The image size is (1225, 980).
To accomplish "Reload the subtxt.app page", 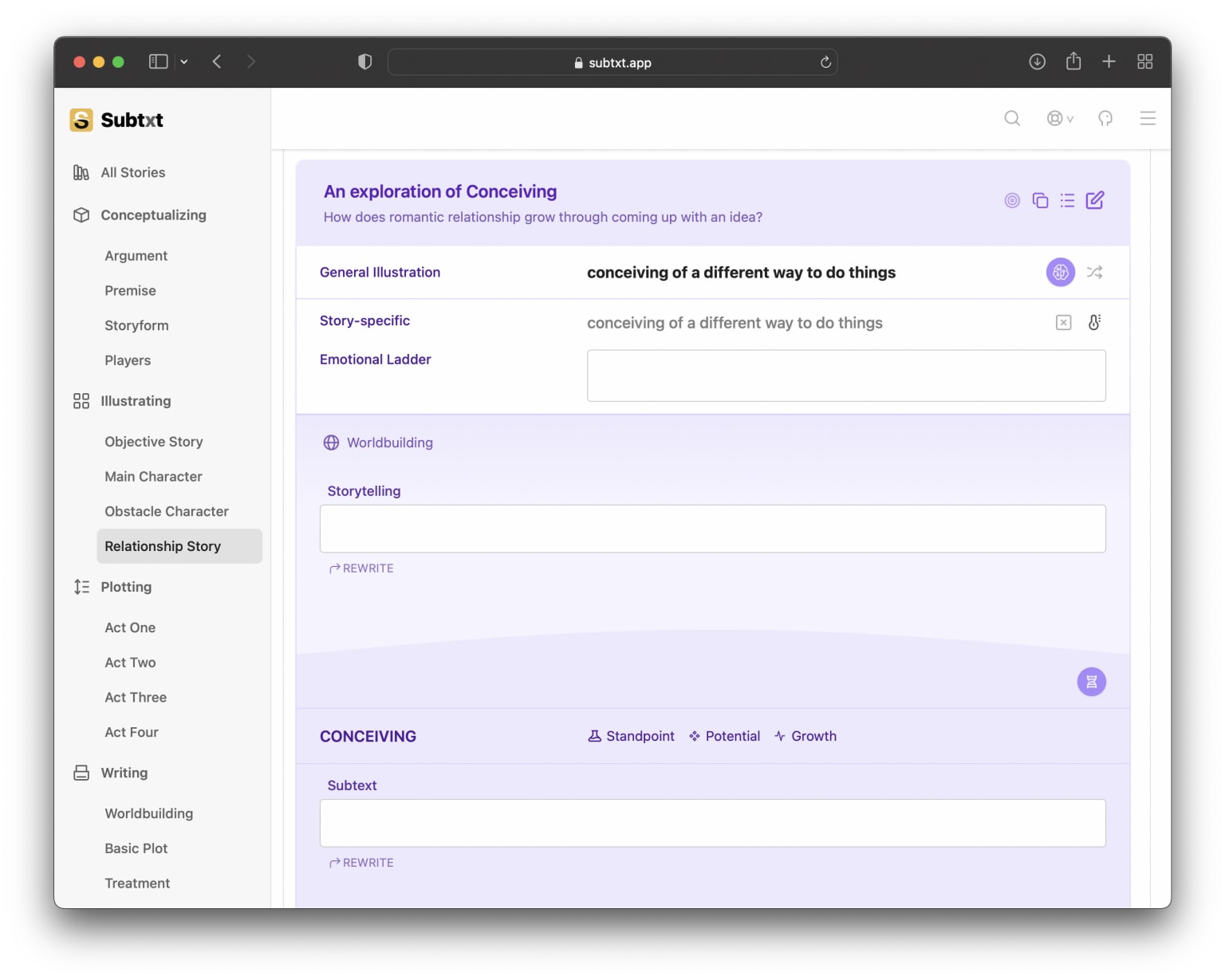I will click(x=825, y=62).
